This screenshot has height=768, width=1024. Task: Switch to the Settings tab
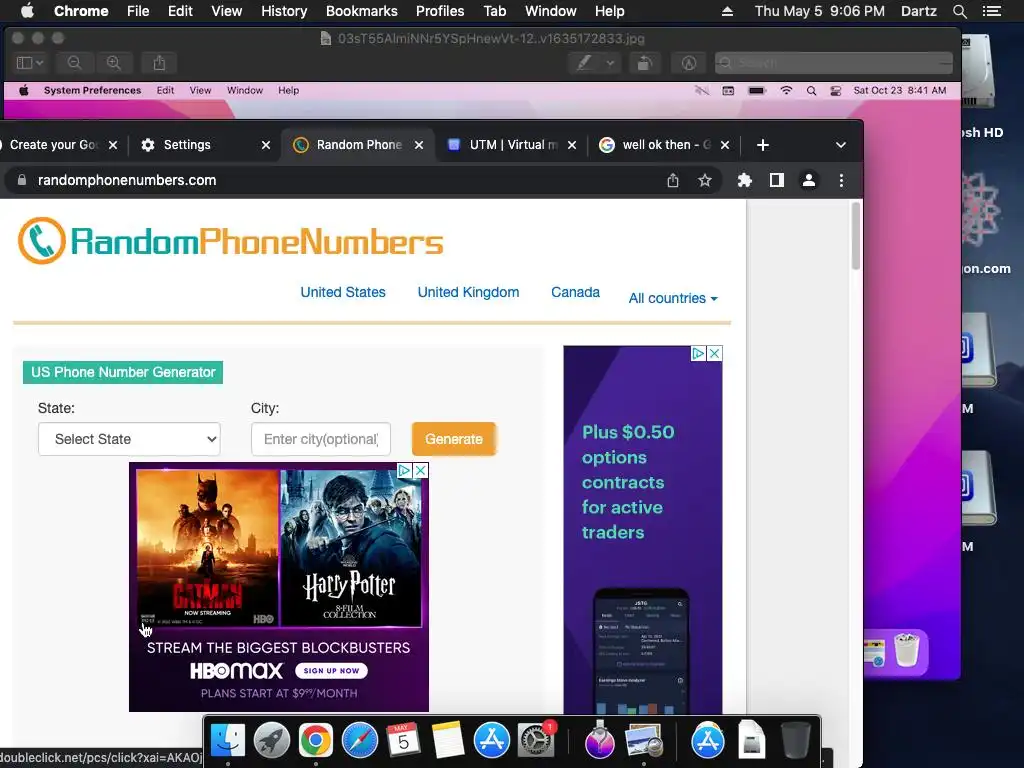(187, 145)
